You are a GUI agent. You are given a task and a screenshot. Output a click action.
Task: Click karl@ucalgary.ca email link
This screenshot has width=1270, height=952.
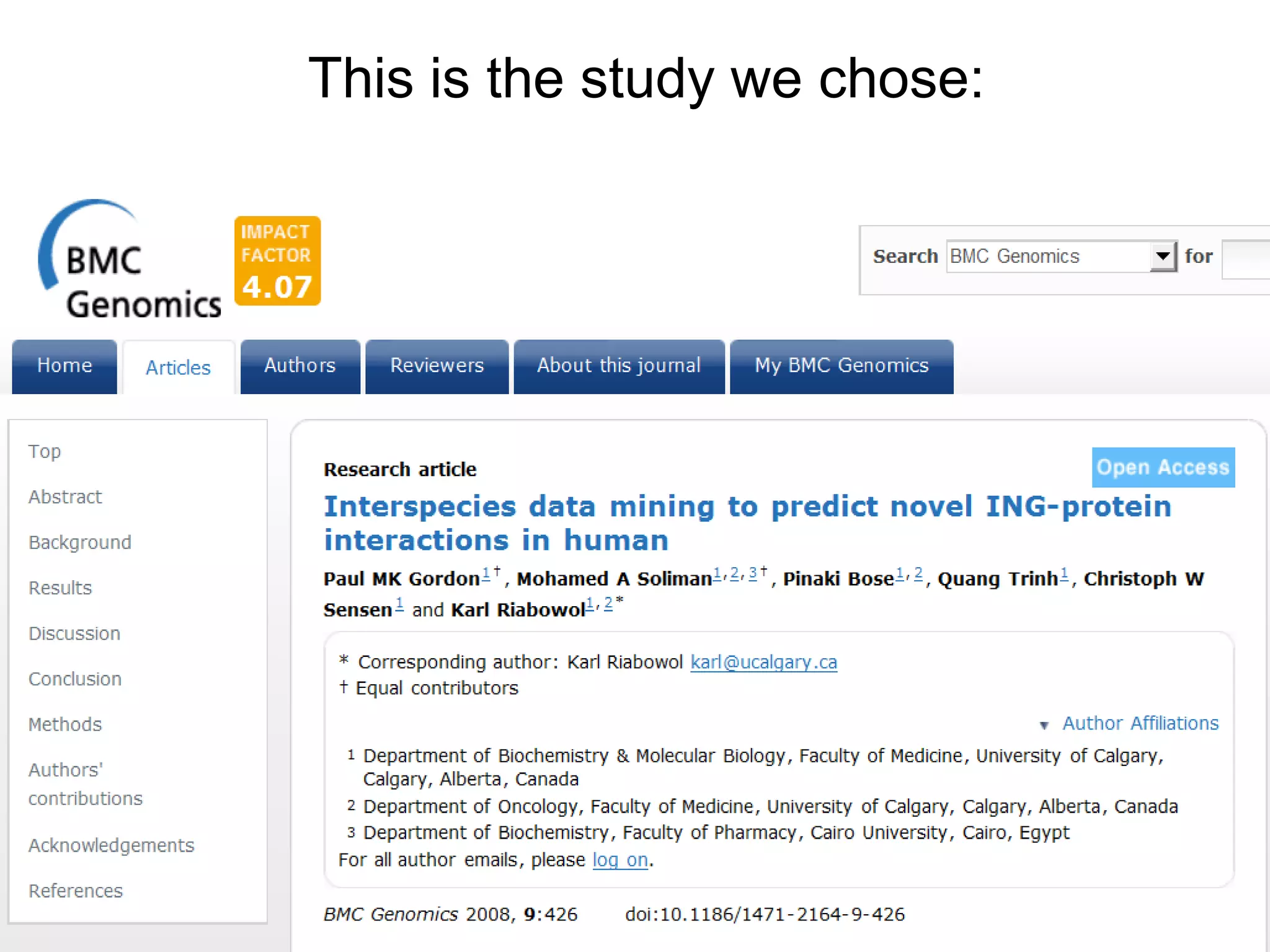pyautogui.click(x=764, y=663)
